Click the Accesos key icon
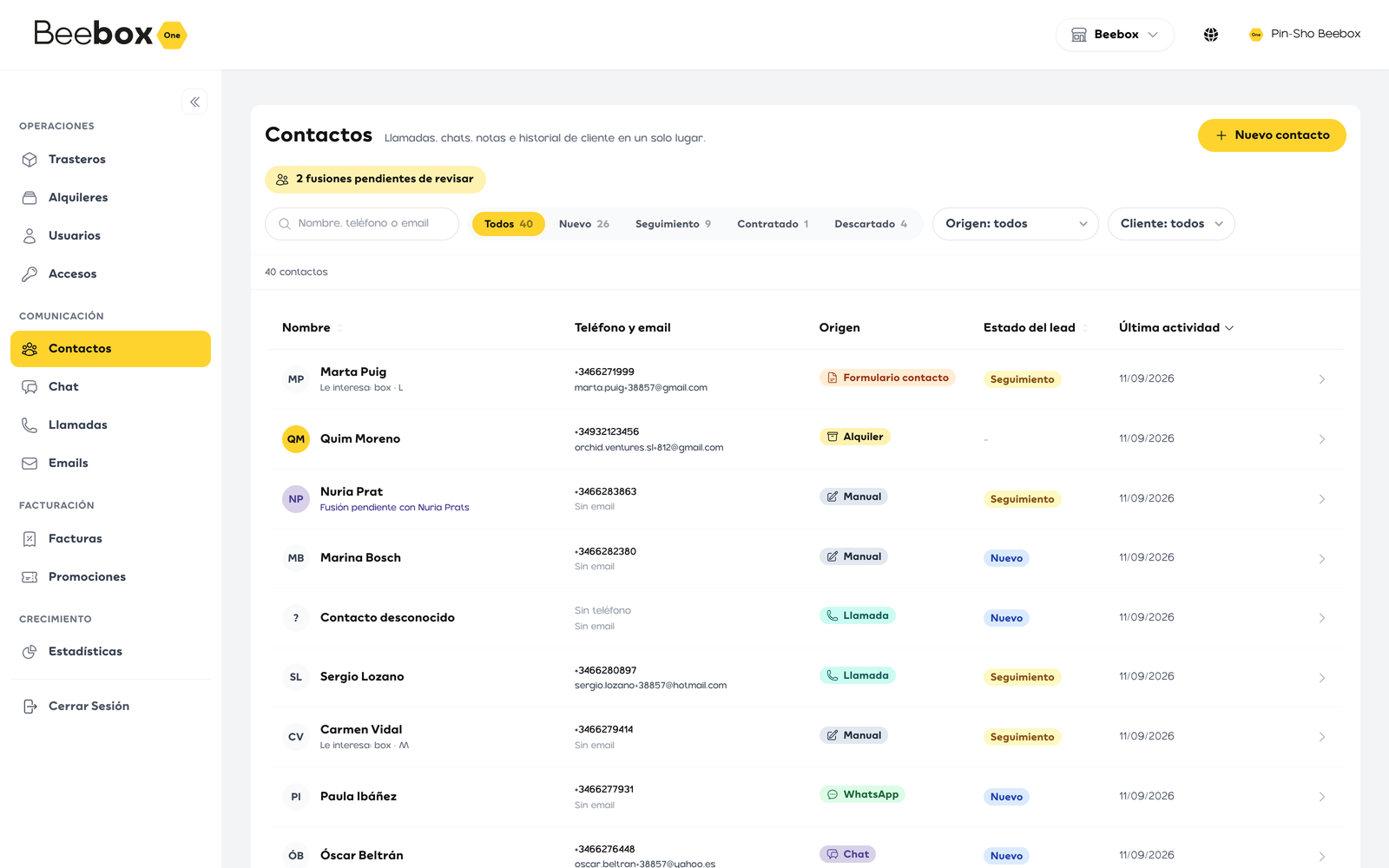Viewport: 1389px width, 868px height. coord(30,274)
